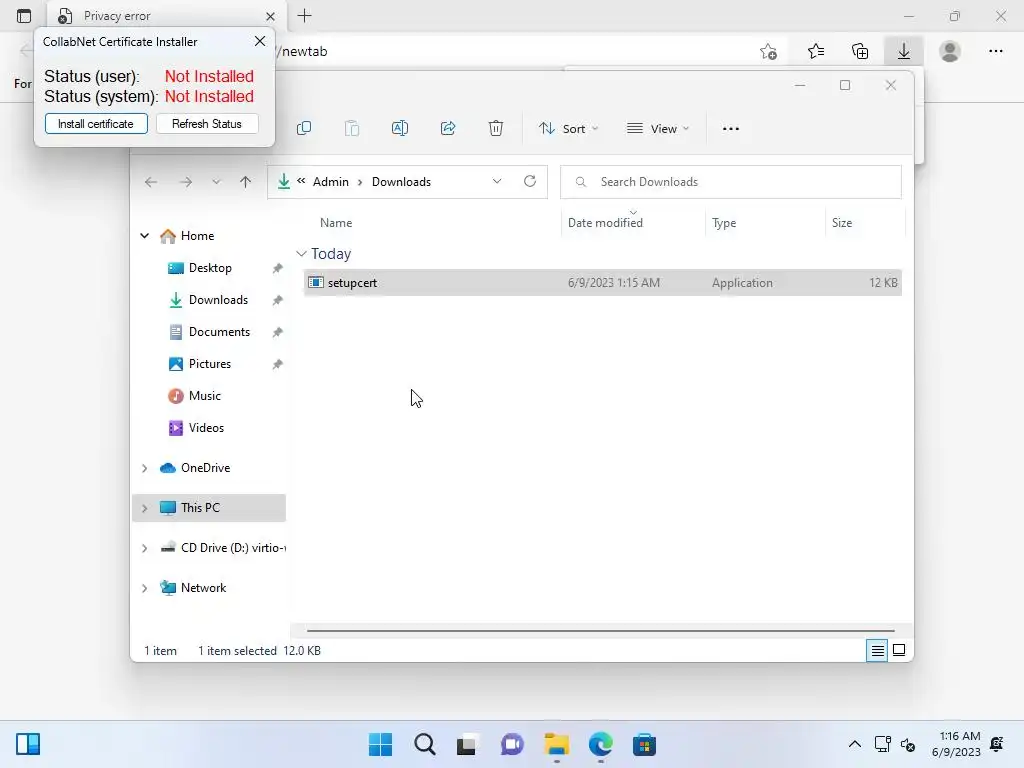Collapse the Home tree node

click(144, 236)
